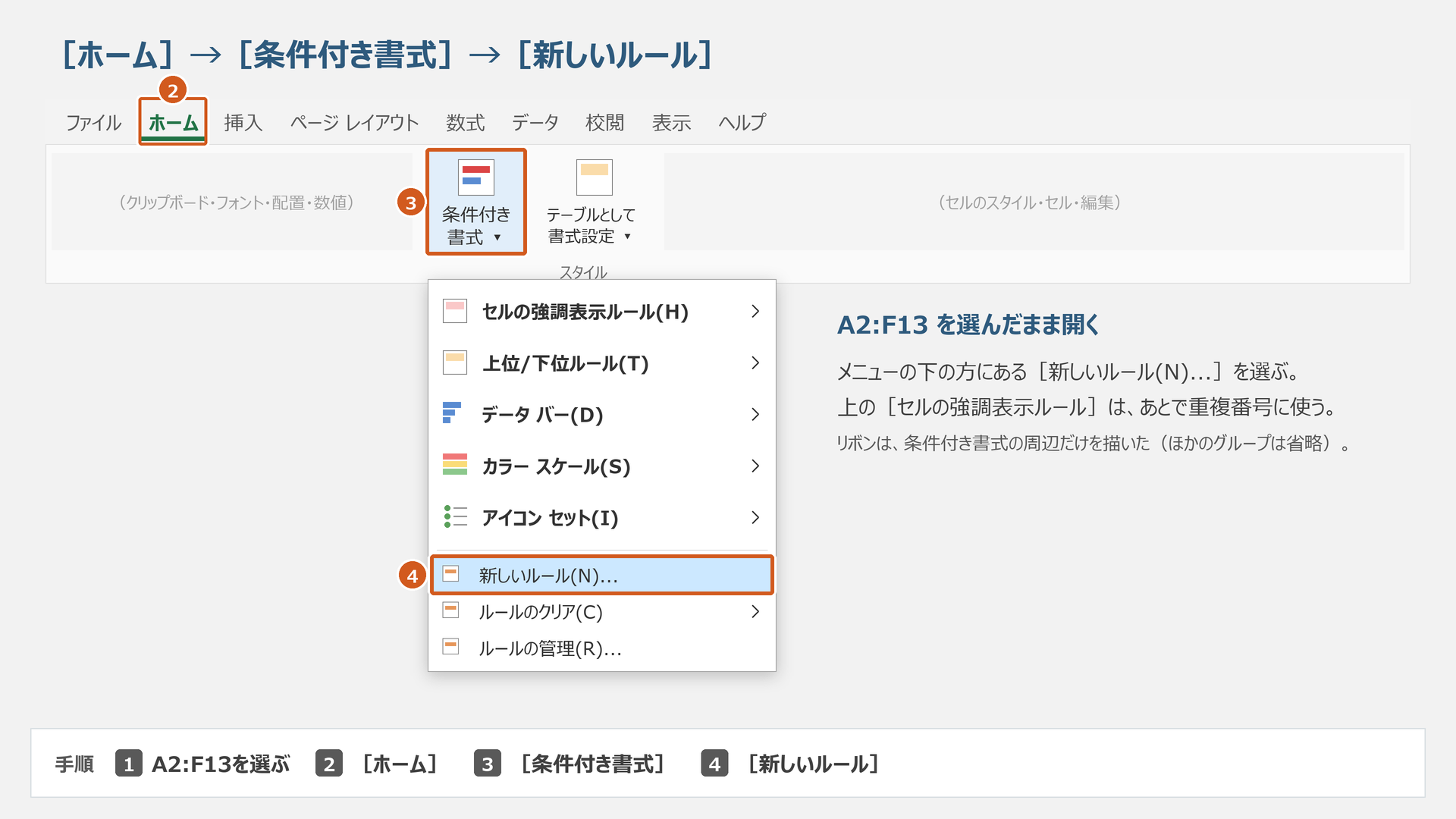Open データ バー(D) menu entry
This screenshot has height=819, width=1456.
[602, 415]
